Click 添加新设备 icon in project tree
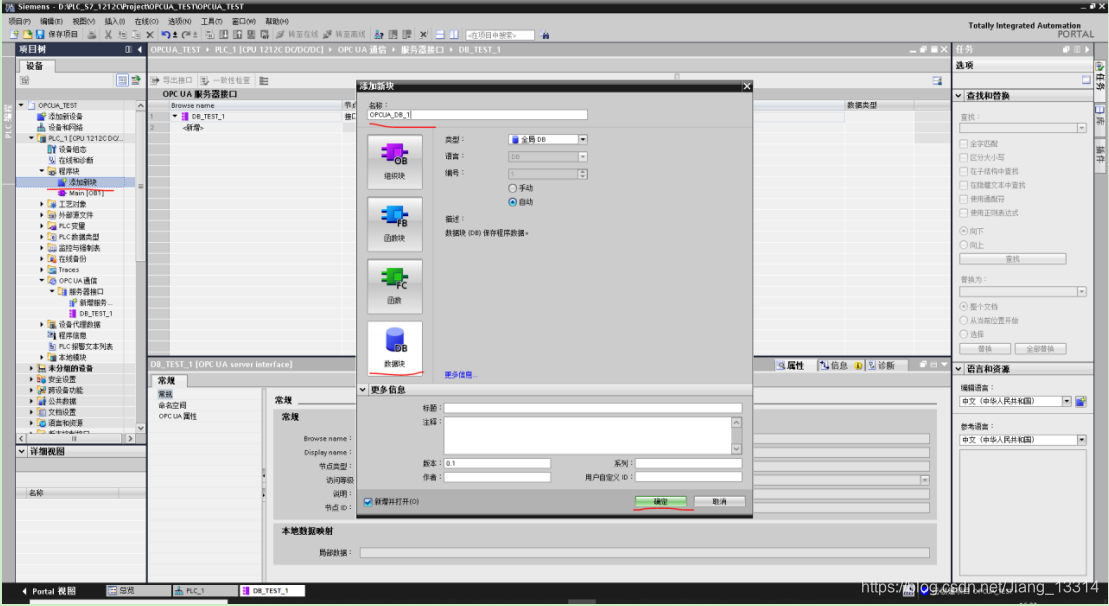1109x606 pixels. click(41, 116)
